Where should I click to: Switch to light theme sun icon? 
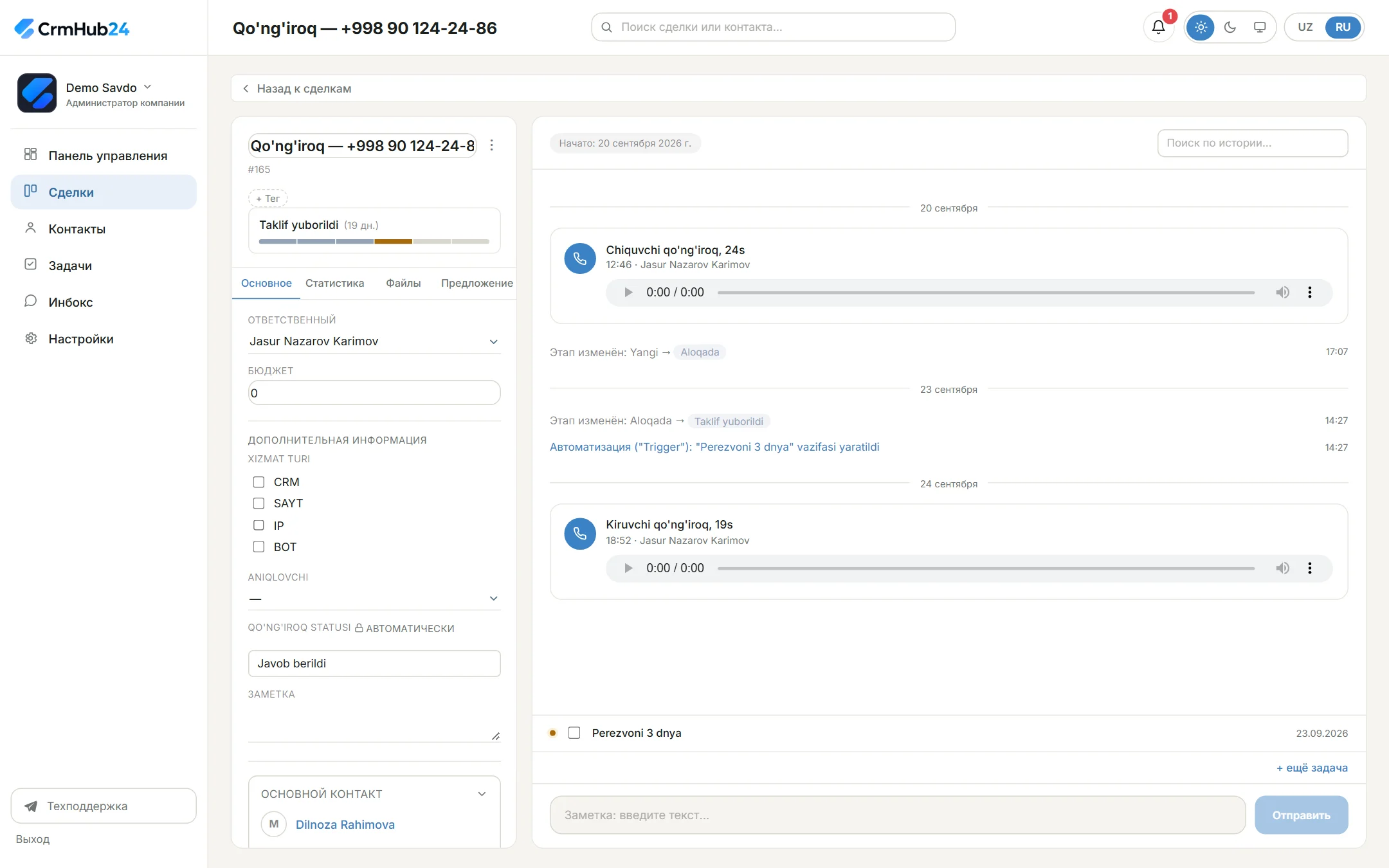[1201, 27]
